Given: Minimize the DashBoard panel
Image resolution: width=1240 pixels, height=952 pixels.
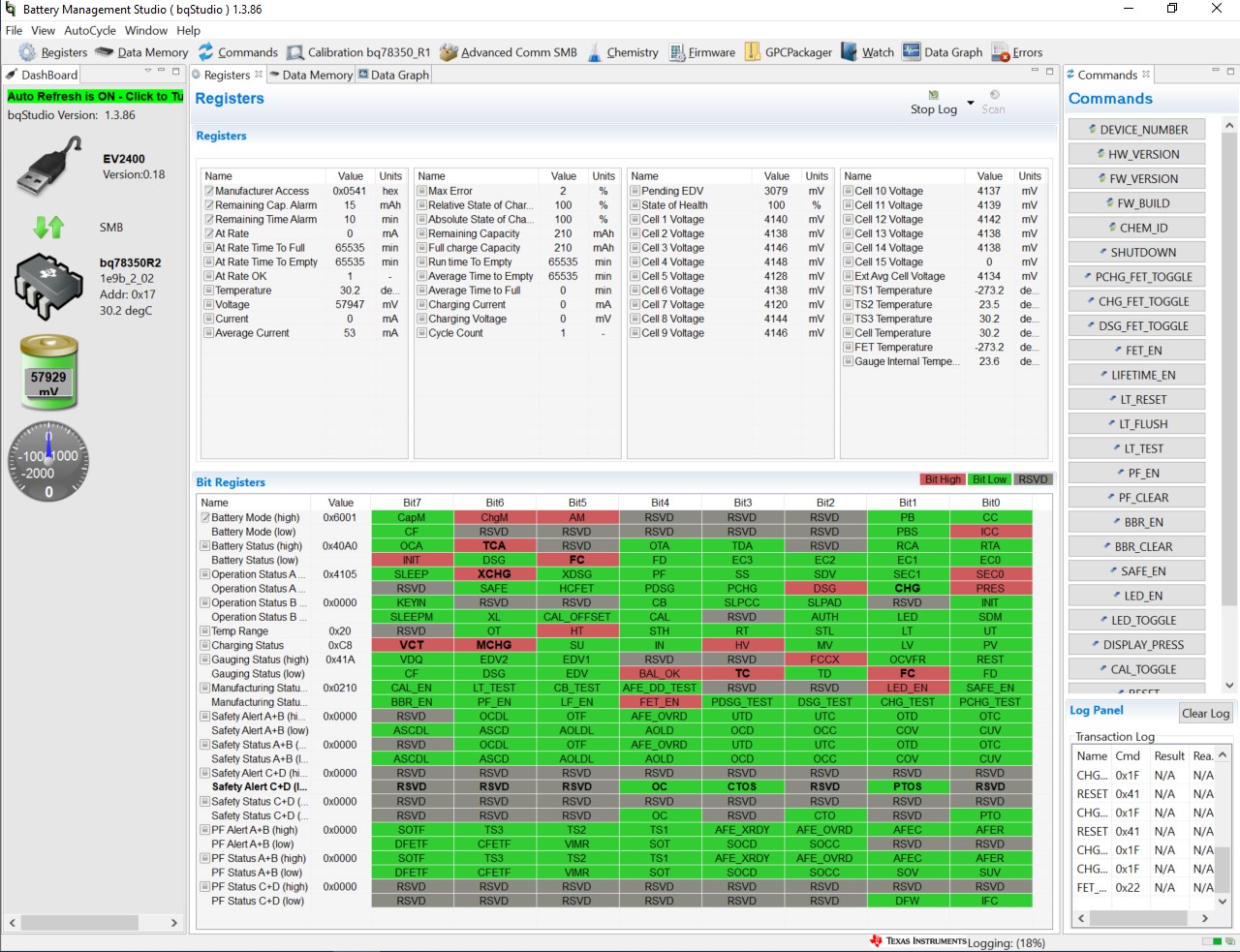Looking at the screenshot, I should pyautogui.click(x=162, y=72).
